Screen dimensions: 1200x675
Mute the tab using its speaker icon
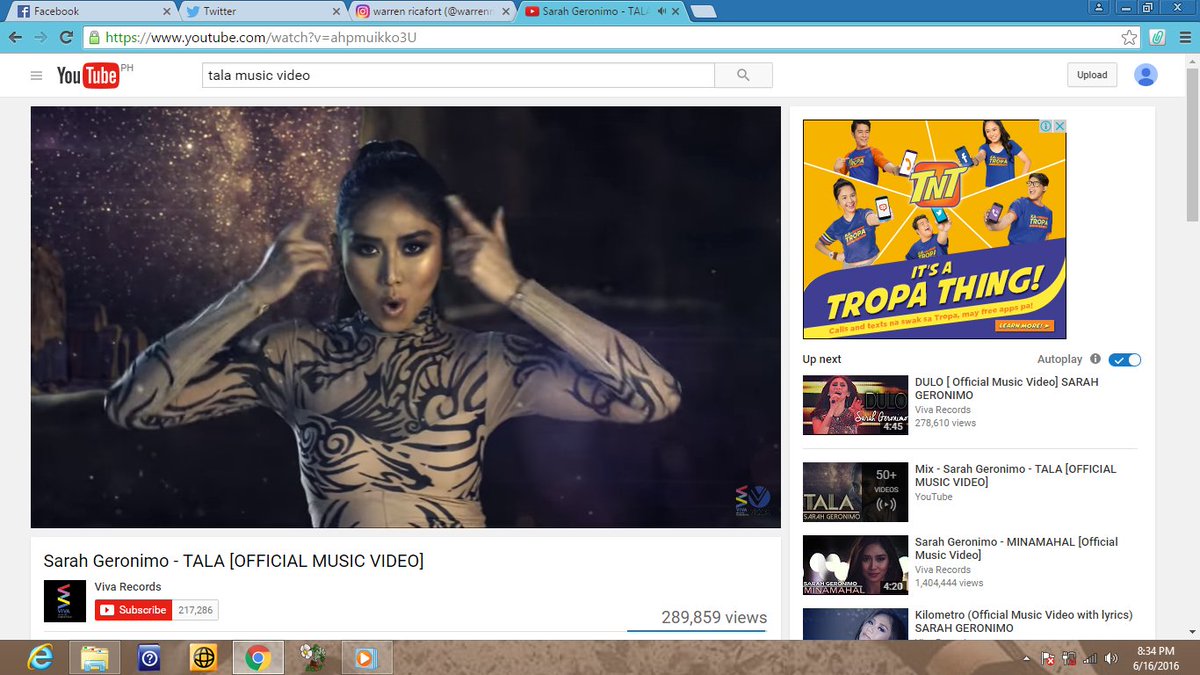pyautogui.click(x=662, y=11)
